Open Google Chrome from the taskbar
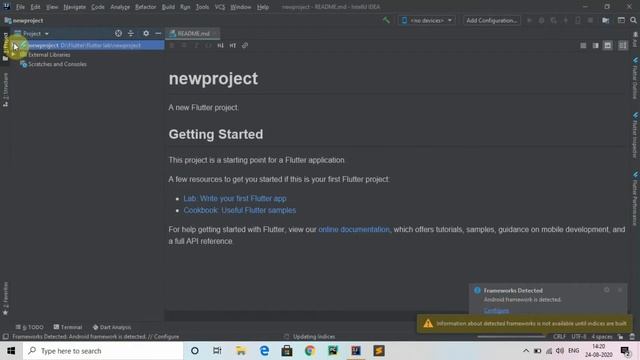640x360 pixels. click(x=310, y=351)
